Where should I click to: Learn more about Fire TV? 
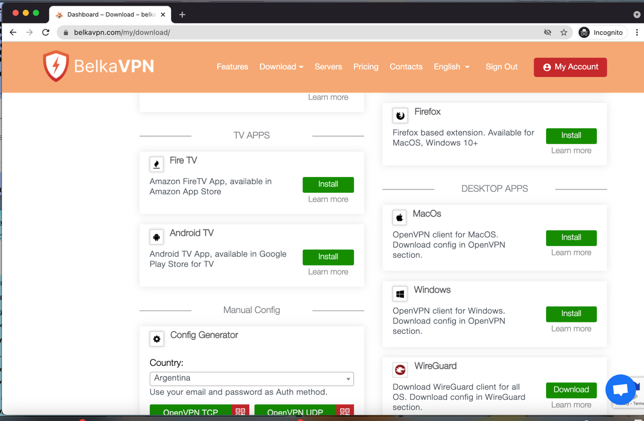(x=328, y=199)
